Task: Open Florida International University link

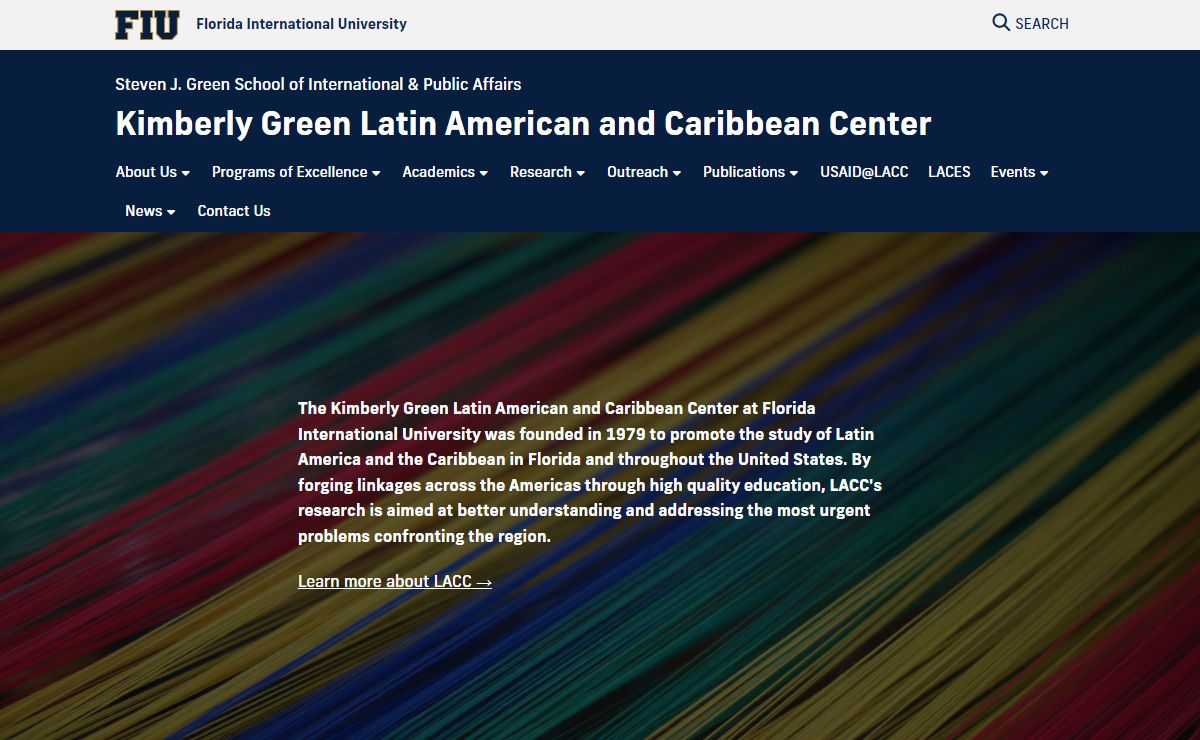Action: pyautogui.click(x=301, y=24)
